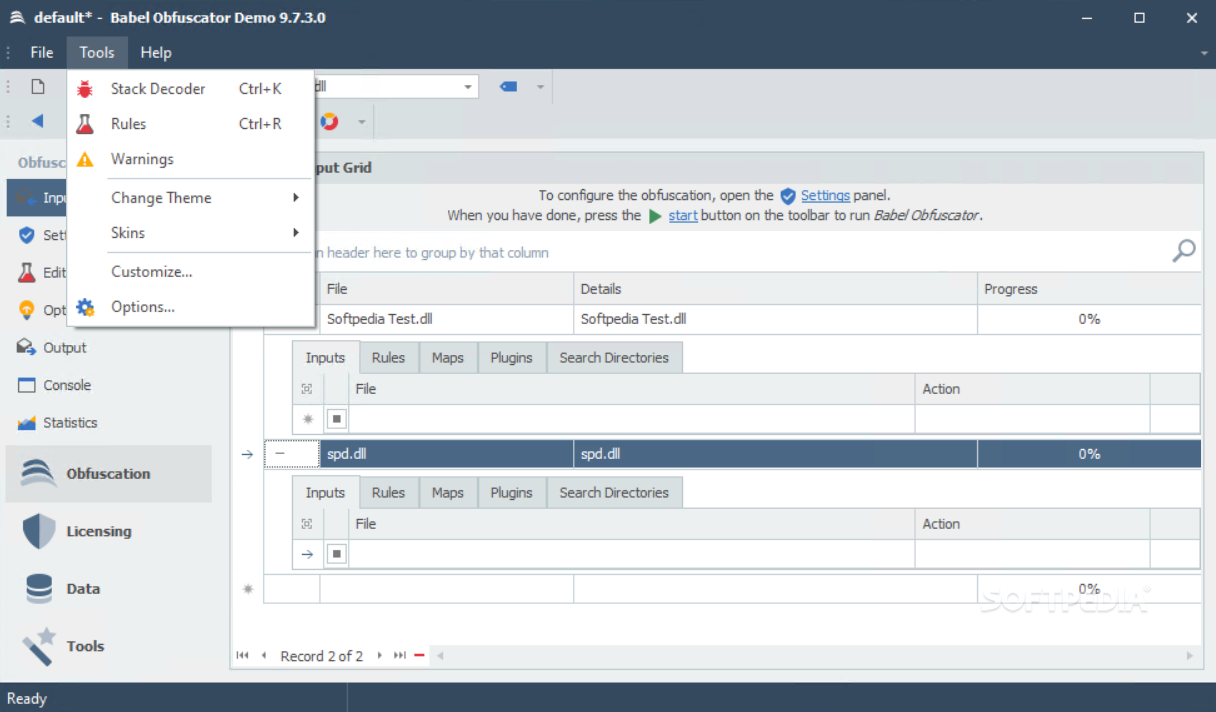1216x712 pixels.
Task: Go to last record in navigator
Action: click(400, 656)
